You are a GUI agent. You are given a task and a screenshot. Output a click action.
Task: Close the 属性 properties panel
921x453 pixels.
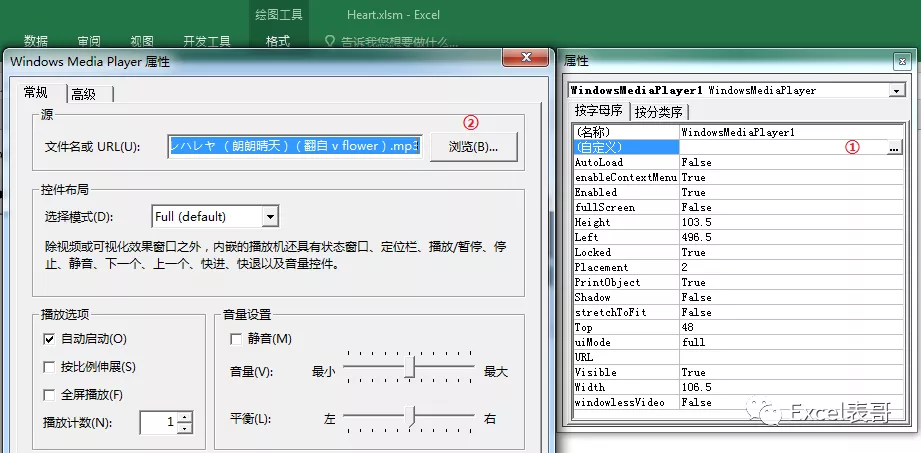click(902, 61)
